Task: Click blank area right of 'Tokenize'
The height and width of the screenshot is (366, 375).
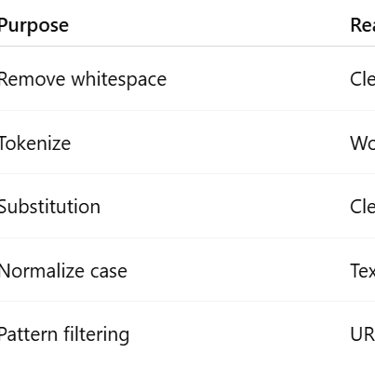Action: pos(210,143)
